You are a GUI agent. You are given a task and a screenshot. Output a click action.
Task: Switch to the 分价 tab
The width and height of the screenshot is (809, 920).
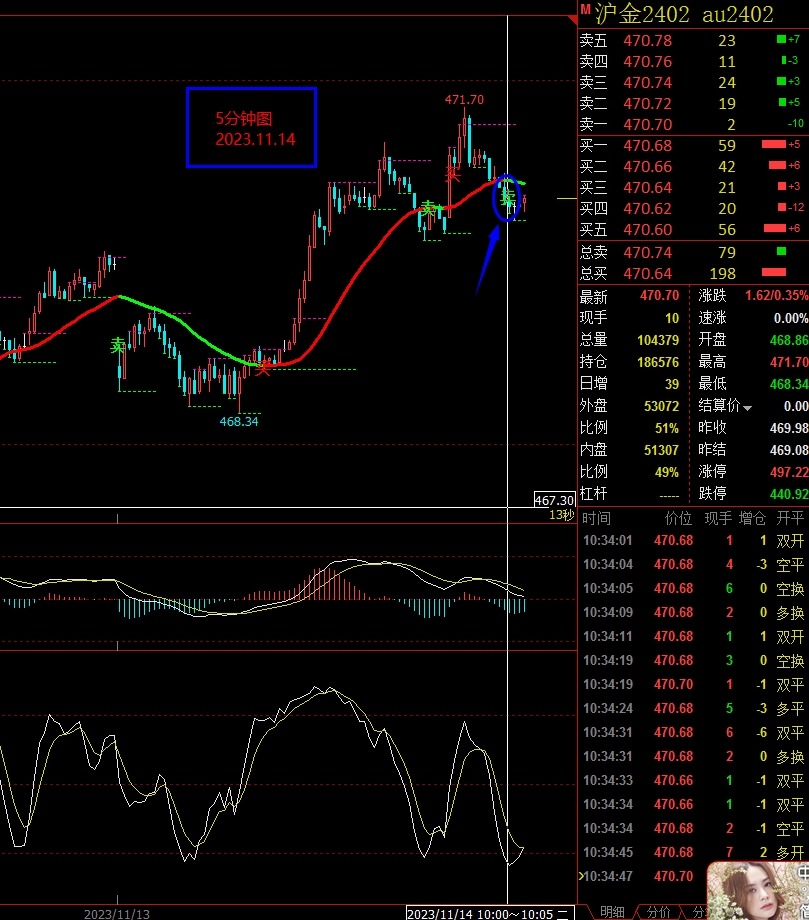(658, 912)
